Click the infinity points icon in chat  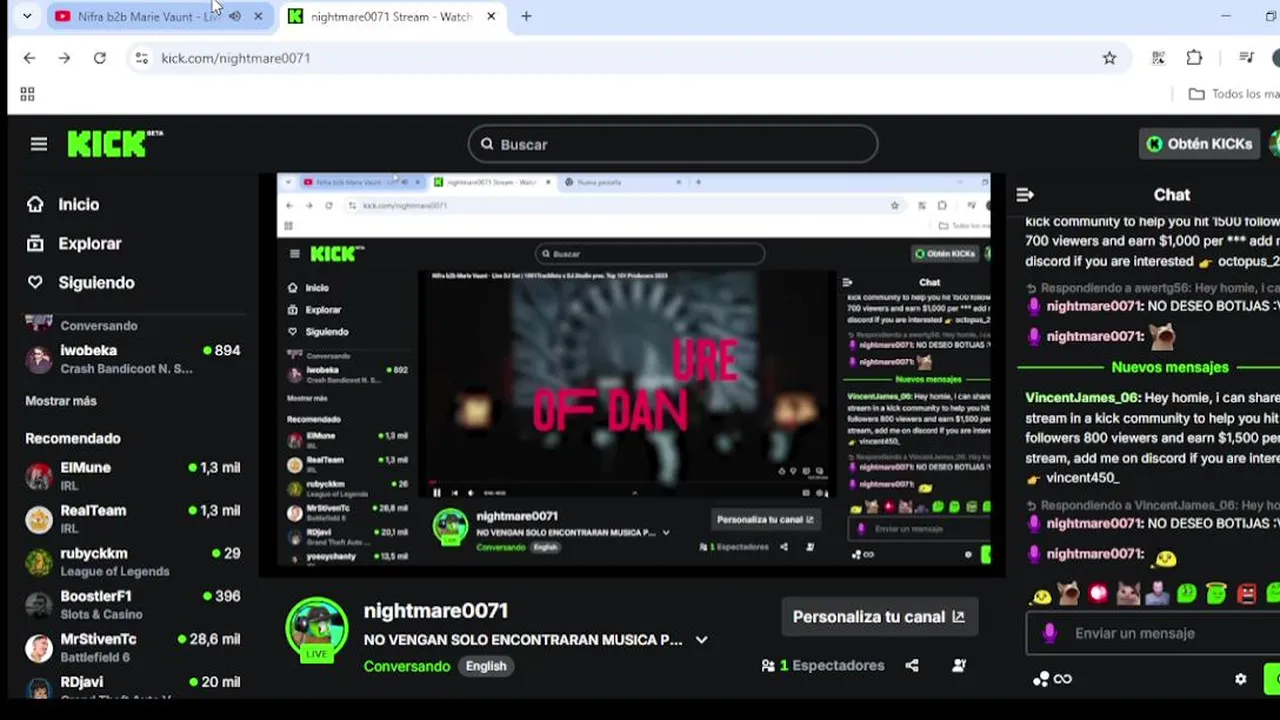1063,679
